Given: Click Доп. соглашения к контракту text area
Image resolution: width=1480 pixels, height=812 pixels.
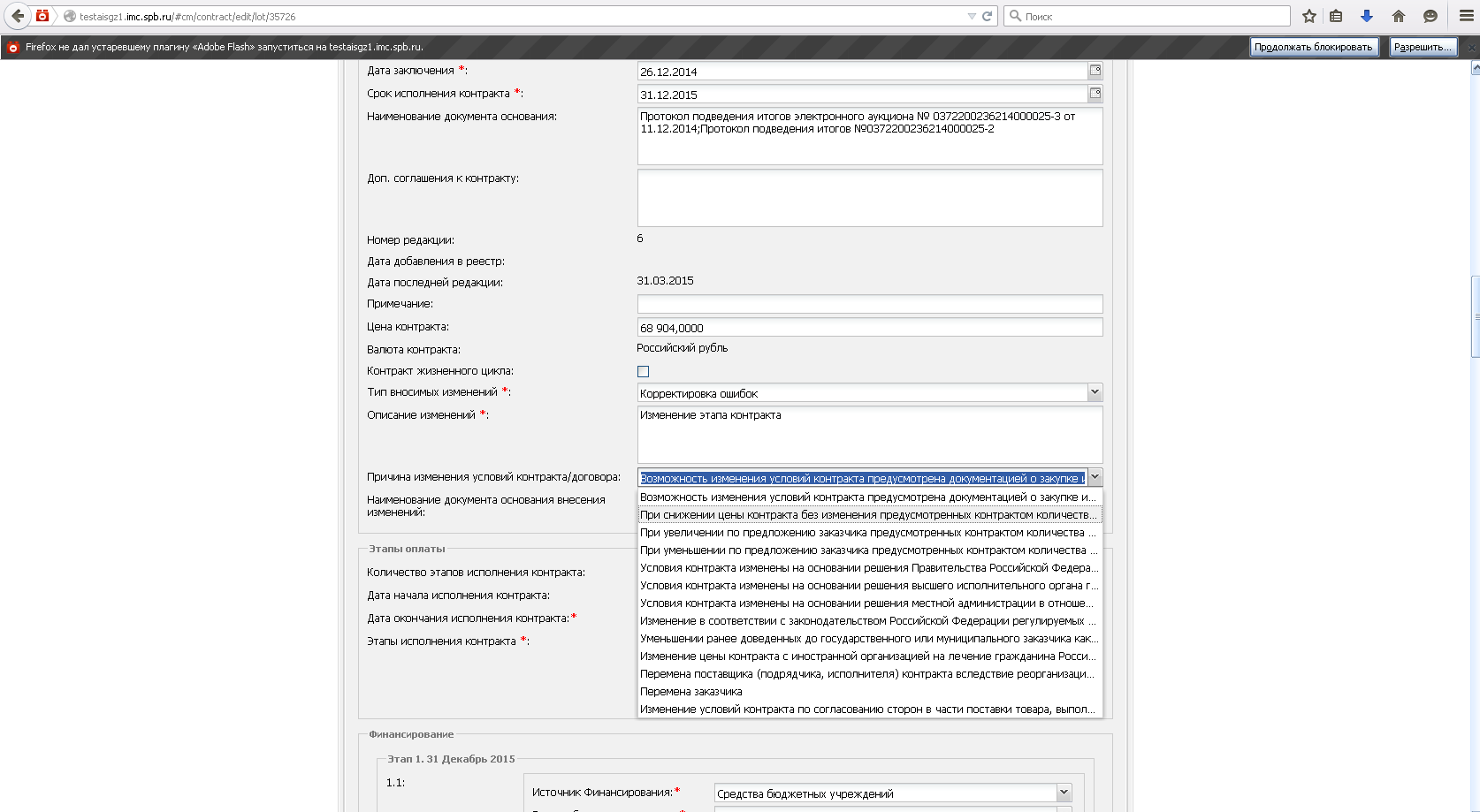Looking at the screenshot, I should (870, 198).
